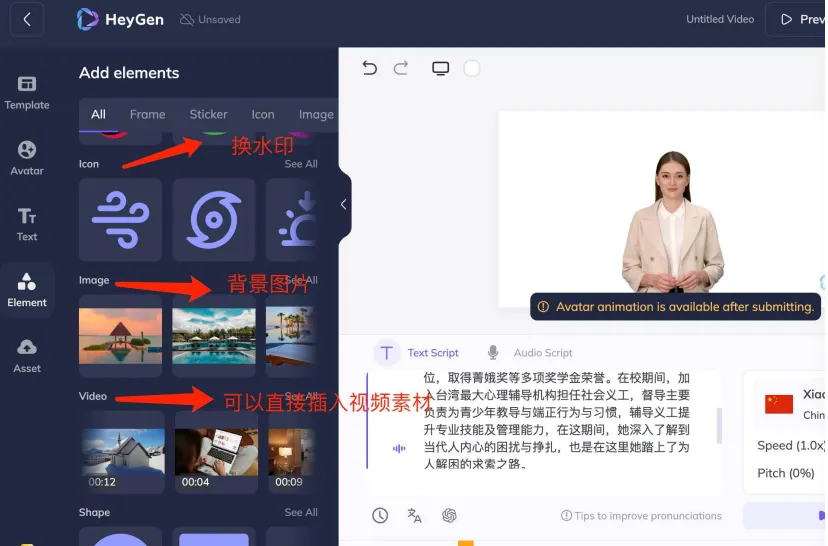Click the Audio Script microphone icon
This screenshot has height=546, width=828.
tap(493, 353)
